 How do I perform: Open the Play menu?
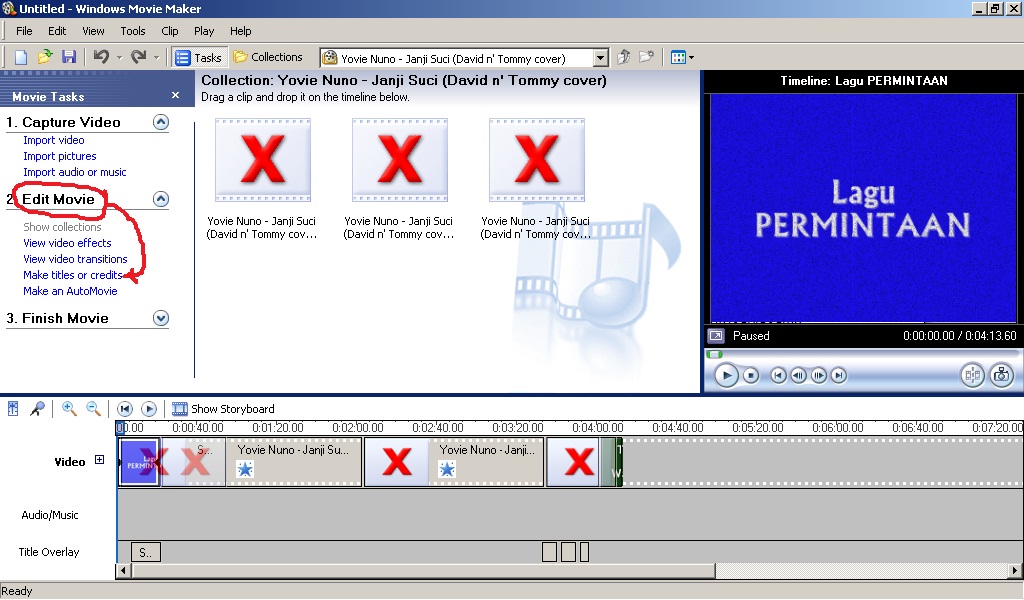coord(204,31)
